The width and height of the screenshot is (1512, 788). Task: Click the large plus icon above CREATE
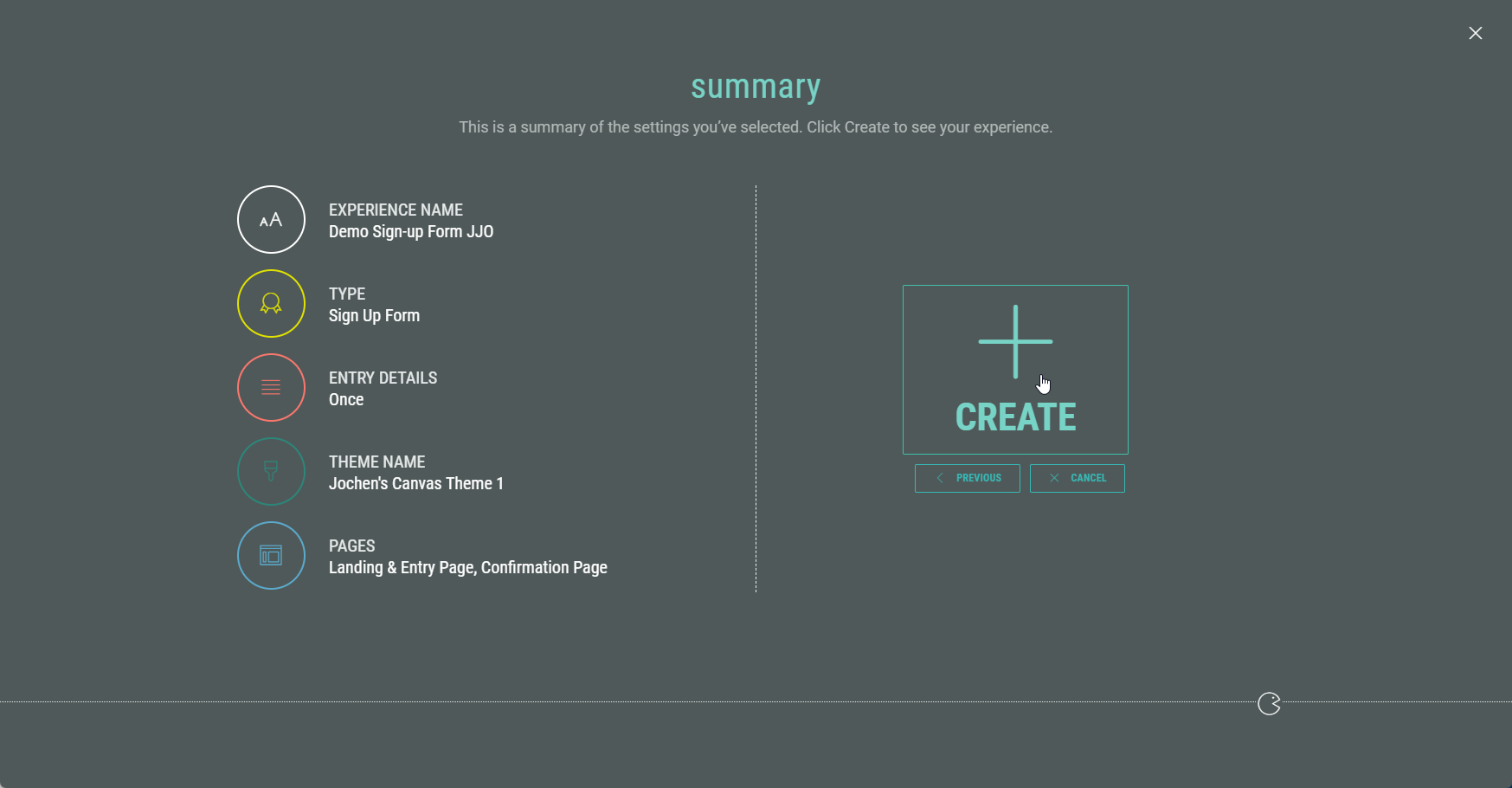pos(1015,342)
